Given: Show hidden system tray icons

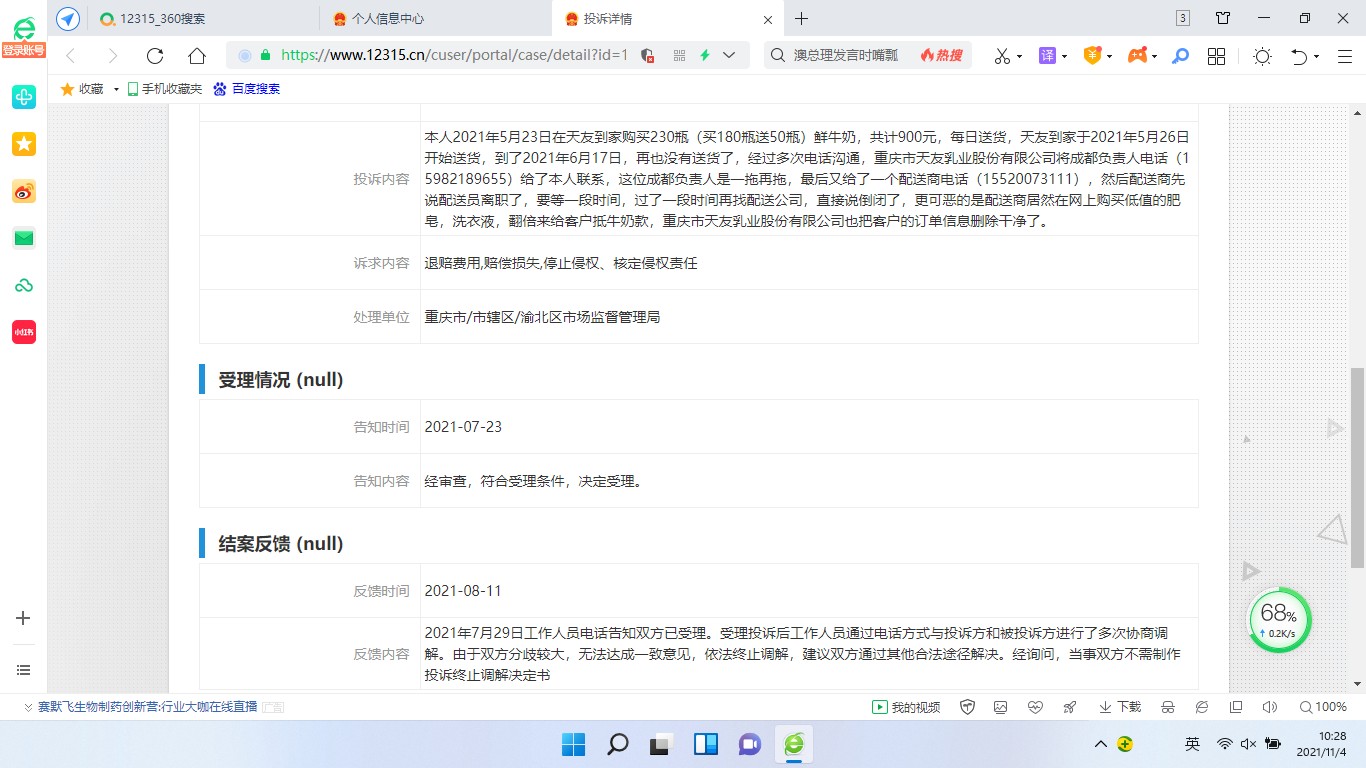Looking at the screenshot, I should click(1101, 744).
